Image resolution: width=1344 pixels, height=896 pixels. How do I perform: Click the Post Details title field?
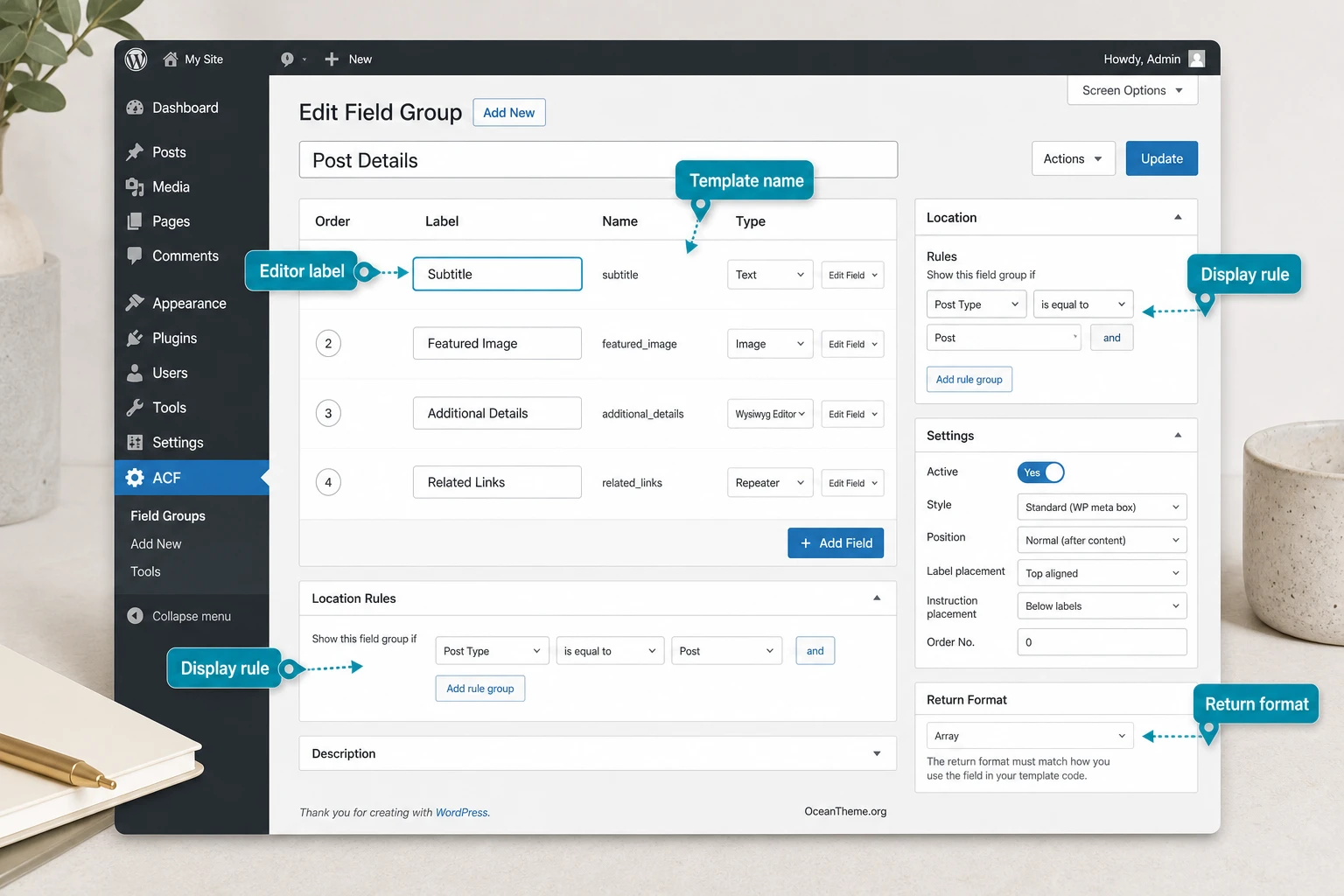[x=598, y=160]
